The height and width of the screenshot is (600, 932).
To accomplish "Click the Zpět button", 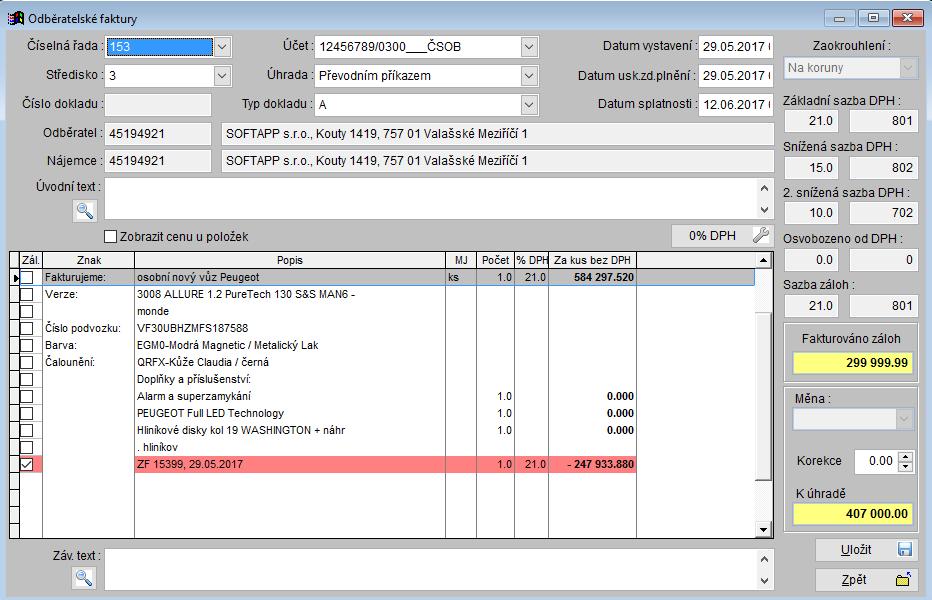I will pyautogui.click(x=866, y=580).
